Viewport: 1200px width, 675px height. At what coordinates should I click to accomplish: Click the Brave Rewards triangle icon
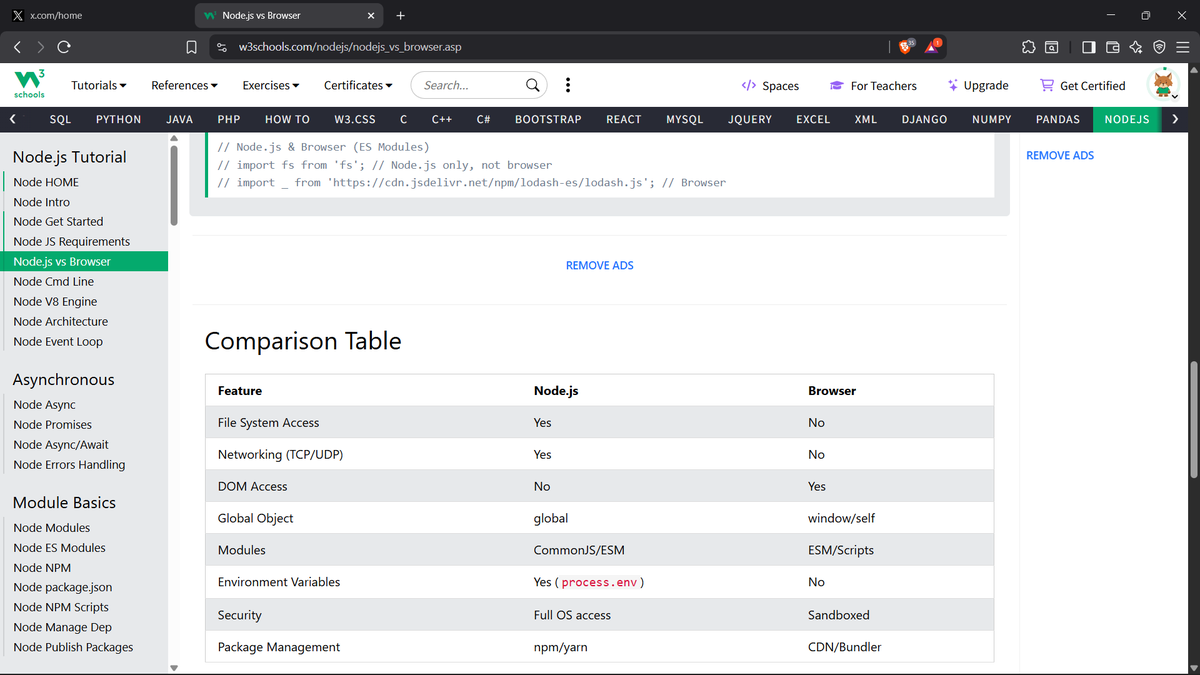pyautogui.click(x=931, y=47)
